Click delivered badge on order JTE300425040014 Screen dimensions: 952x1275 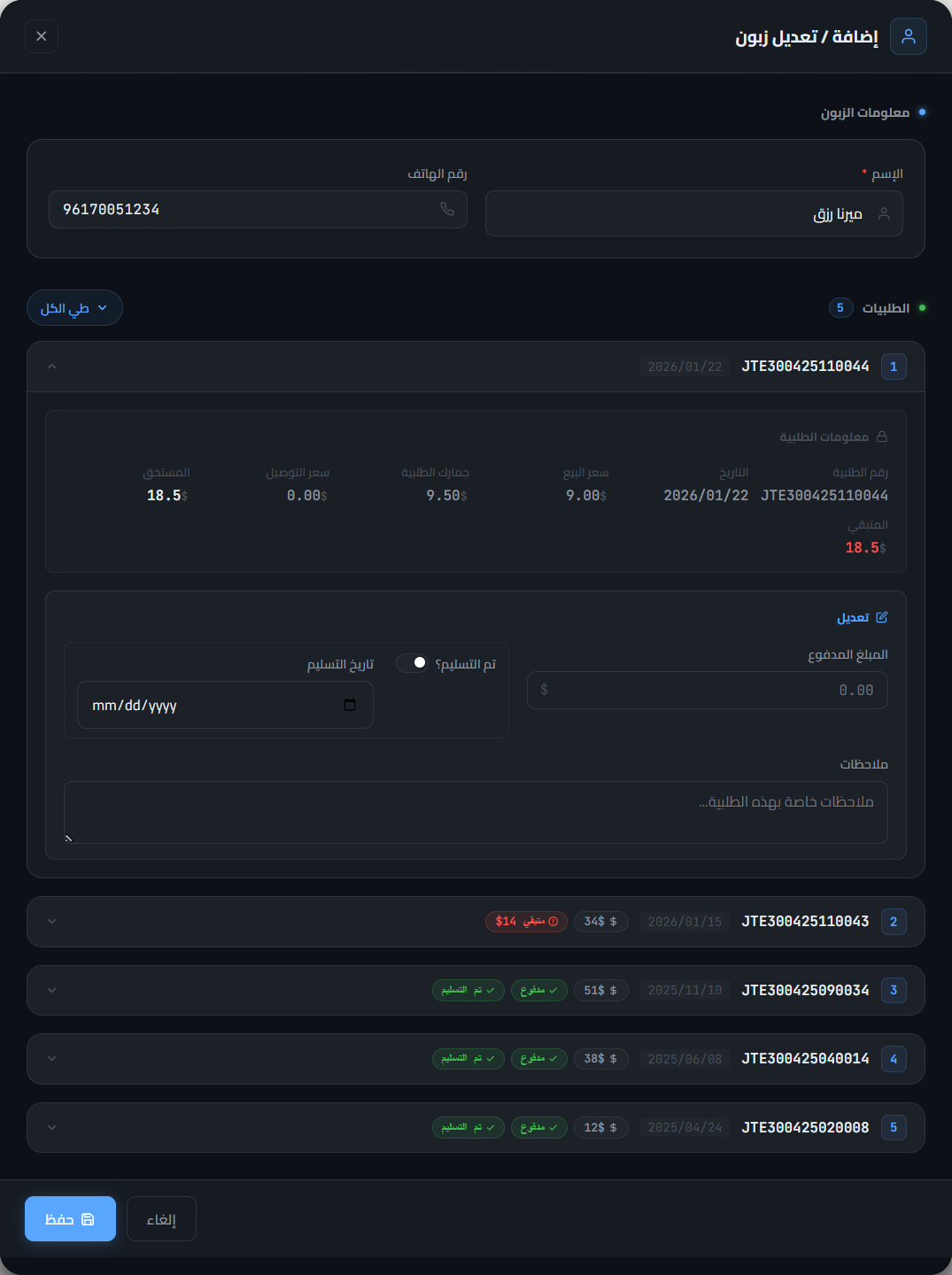468,1059
